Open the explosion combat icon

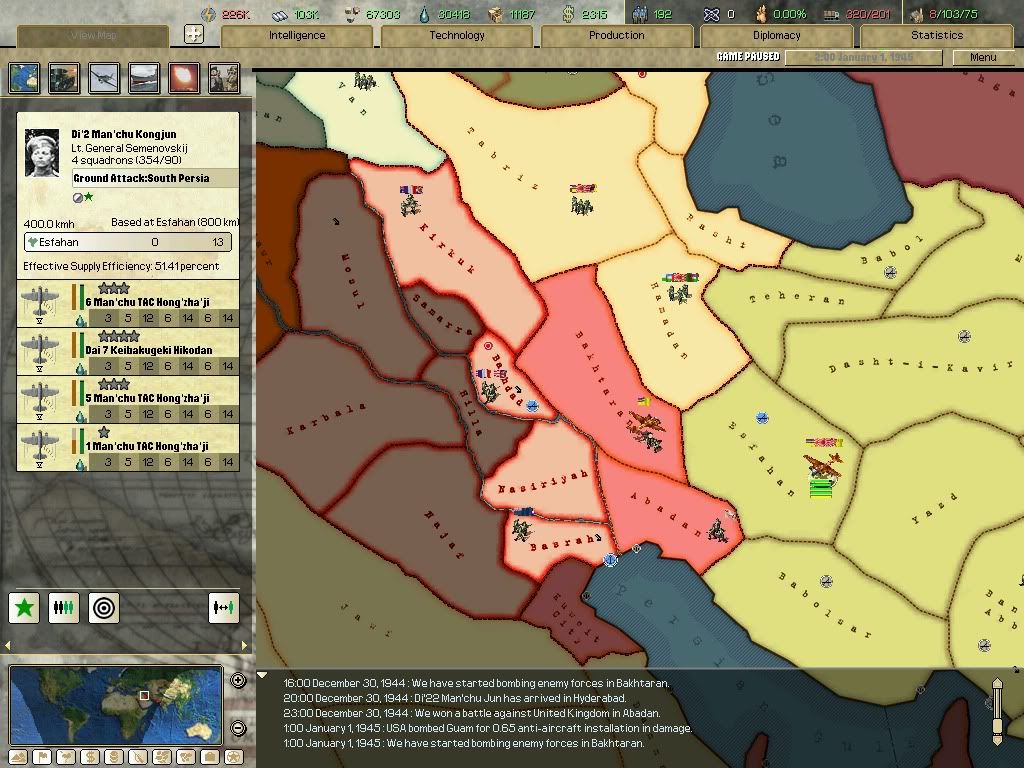pyautogui.click(x=184, y=78)
